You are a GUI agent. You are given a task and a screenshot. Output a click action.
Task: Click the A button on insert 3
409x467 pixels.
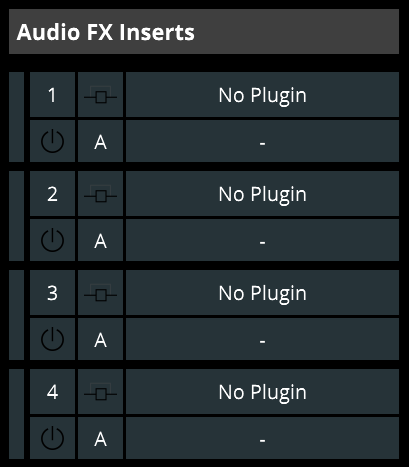click(100, 339)
